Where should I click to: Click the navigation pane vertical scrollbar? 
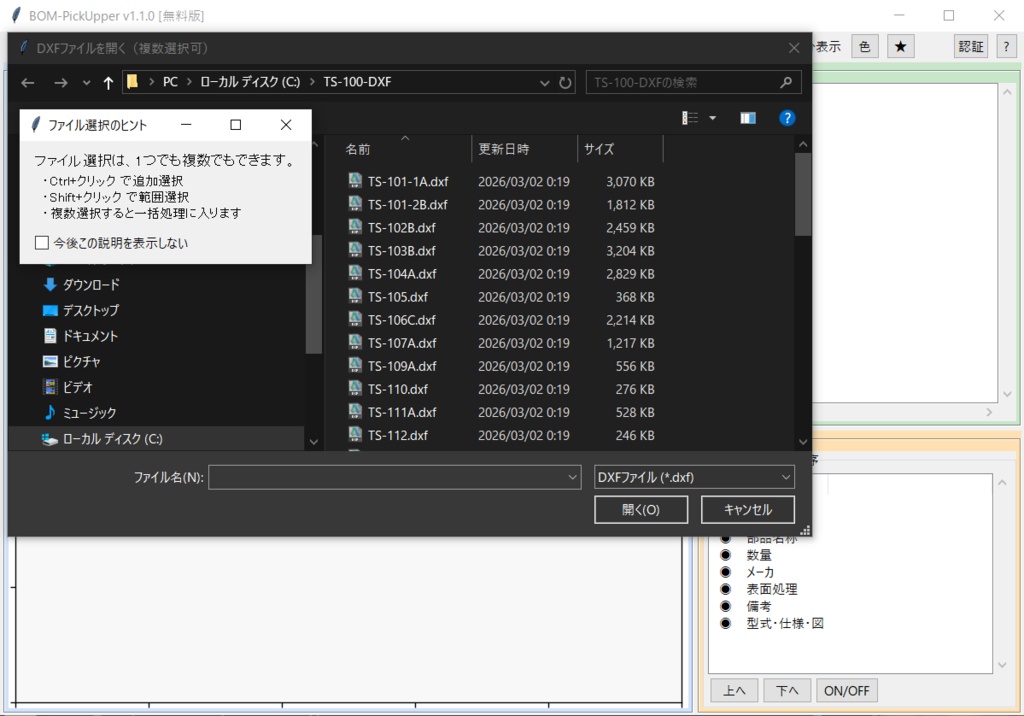click(313, 294)
